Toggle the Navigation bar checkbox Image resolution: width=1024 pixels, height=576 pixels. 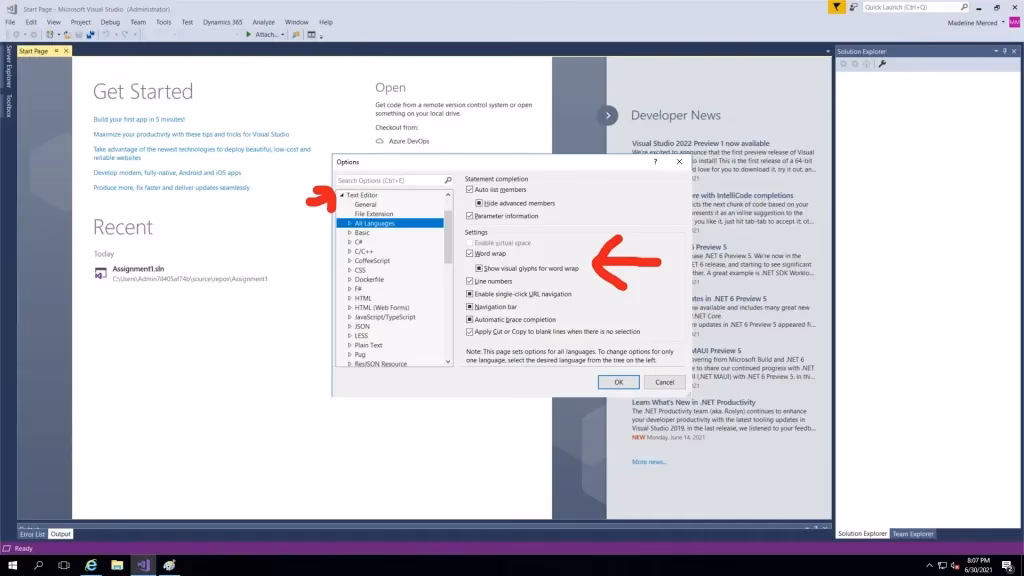click(x=470, y=307)
